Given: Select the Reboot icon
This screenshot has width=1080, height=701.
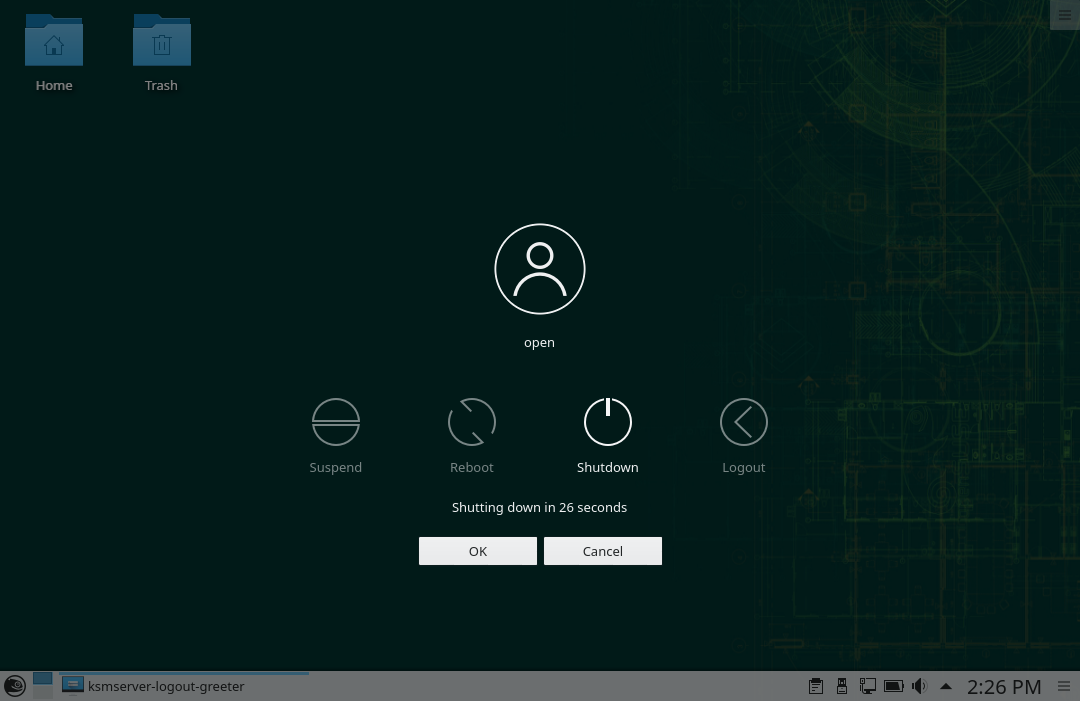Looking at the screenshot, I should point(472,422).
